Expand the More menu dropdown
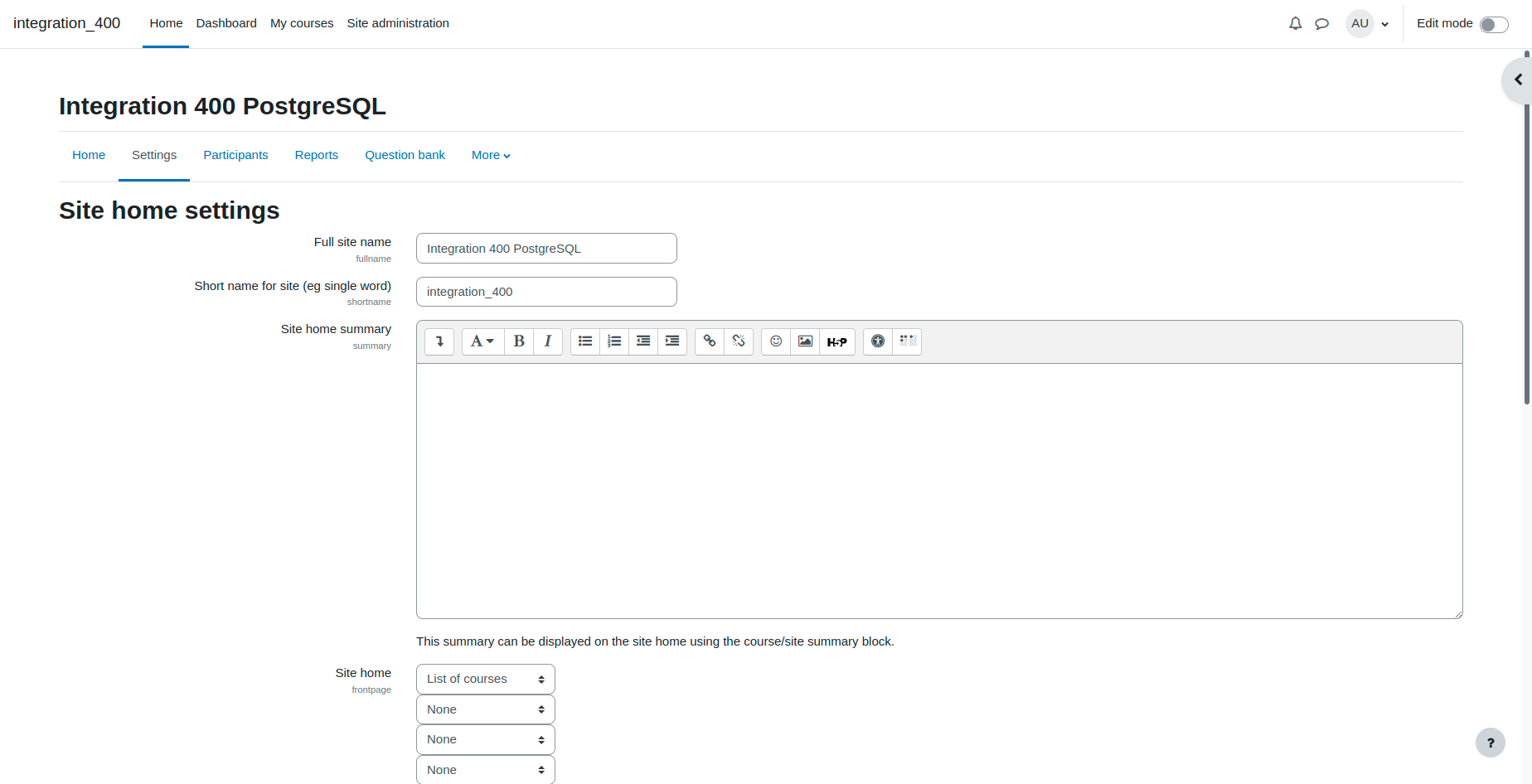The image size is (1532, 784). (x=491, y=155)
